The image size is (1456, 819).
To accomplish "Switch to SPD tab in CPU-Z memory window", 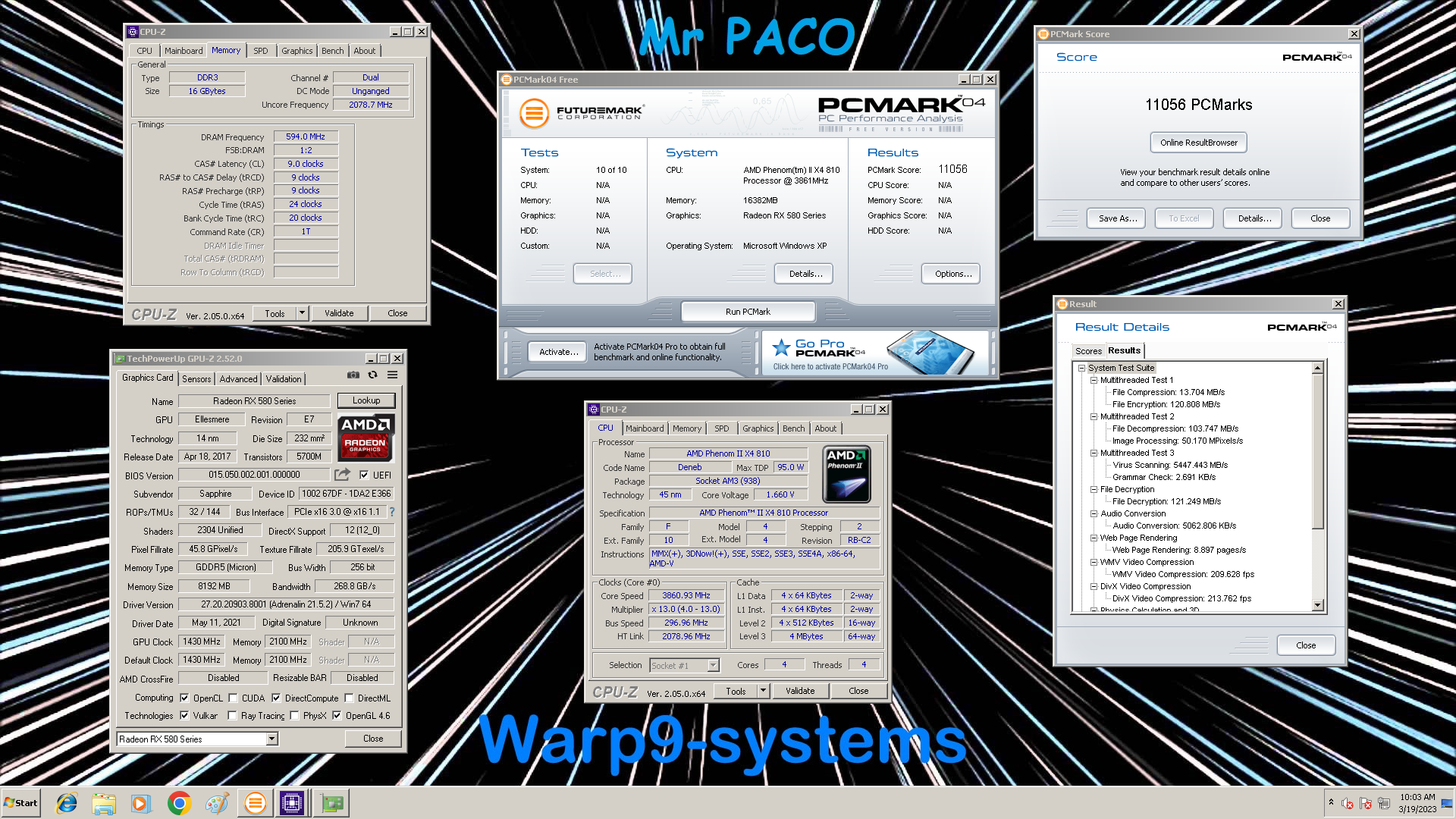I will coord(260,51).
